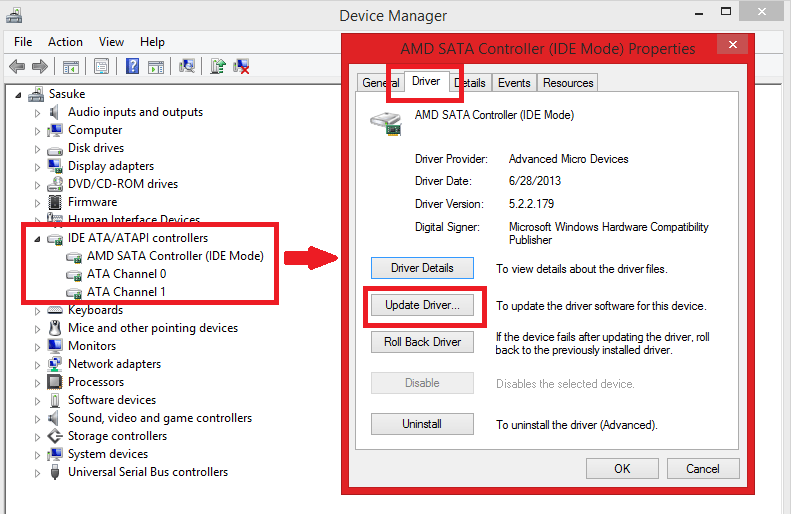
Task: Switch to the Details tab
Action: tap(470, 83)
